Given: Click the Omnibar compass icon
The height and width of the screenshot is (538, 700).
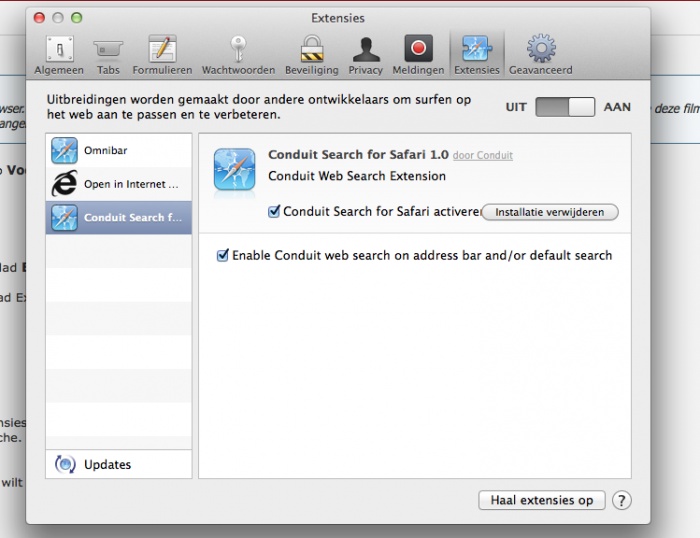Looking at the screenshot, I should click(x=64, y=150).
